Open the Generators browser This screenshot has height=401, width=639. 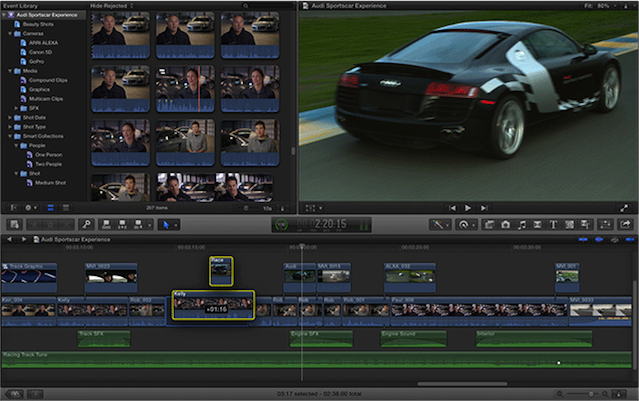pyautogui.click(x=570, y=225)
